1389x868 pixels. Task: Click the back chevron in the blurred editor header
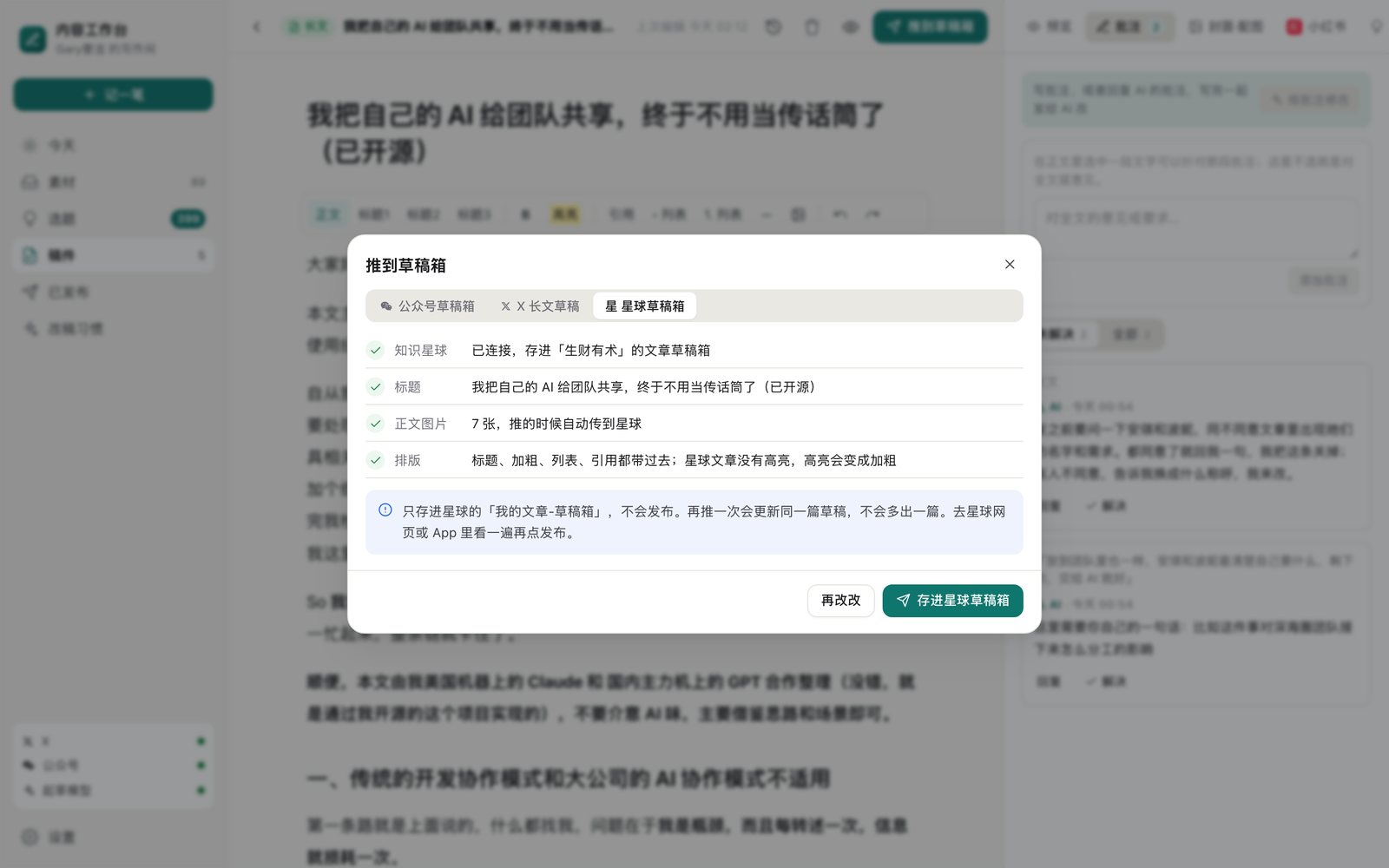click(257, 27)
